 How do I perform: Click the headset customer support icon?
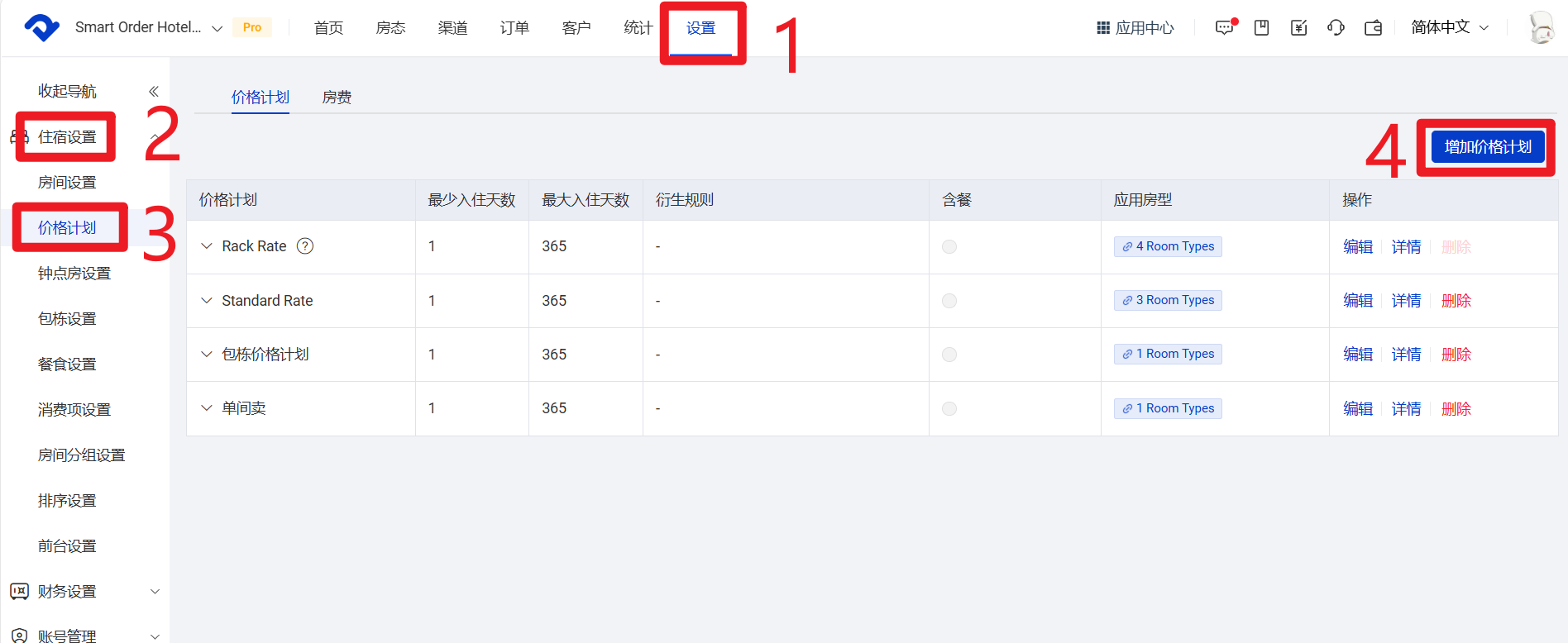pyautogui.click(x=1336, y=28)
